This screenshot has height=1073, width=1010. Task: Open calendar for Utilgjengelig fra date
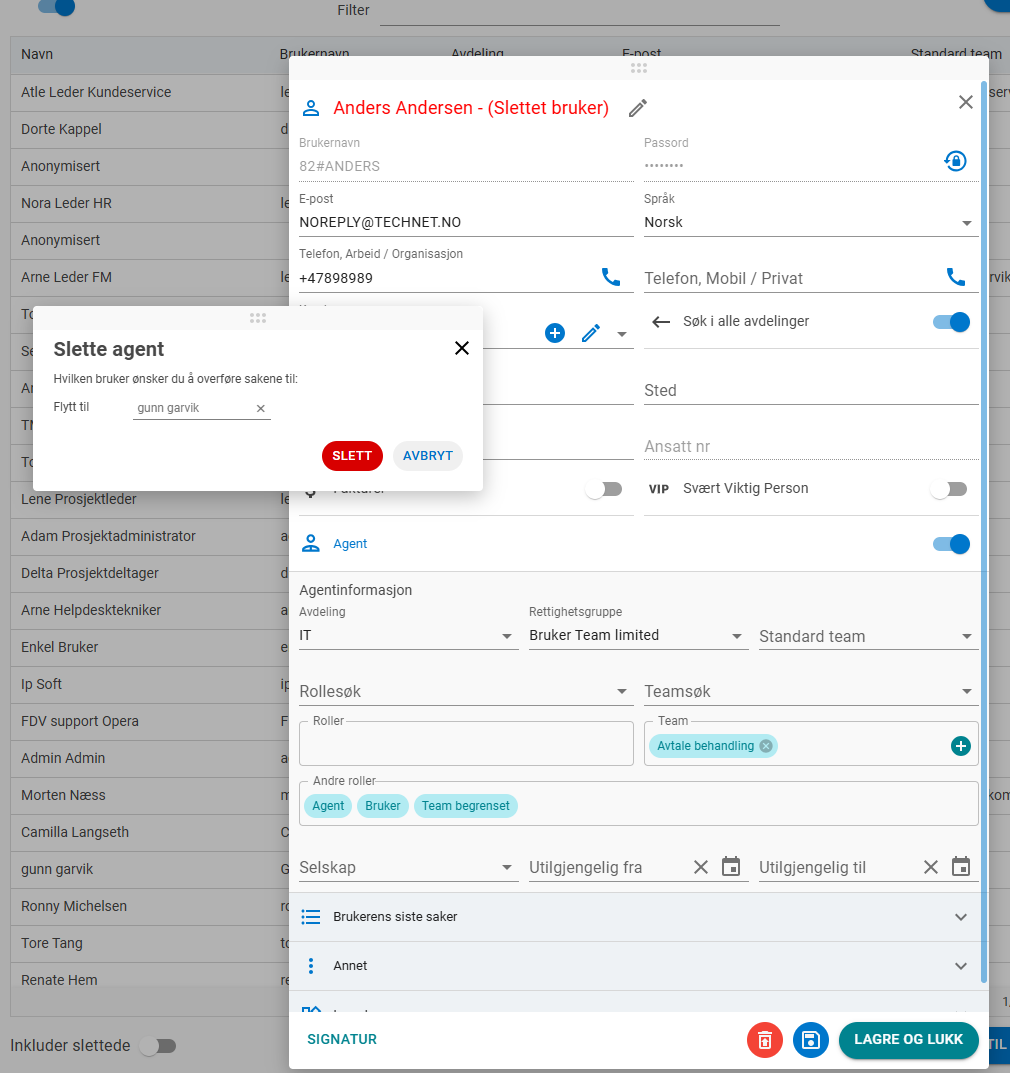point(731,867)
